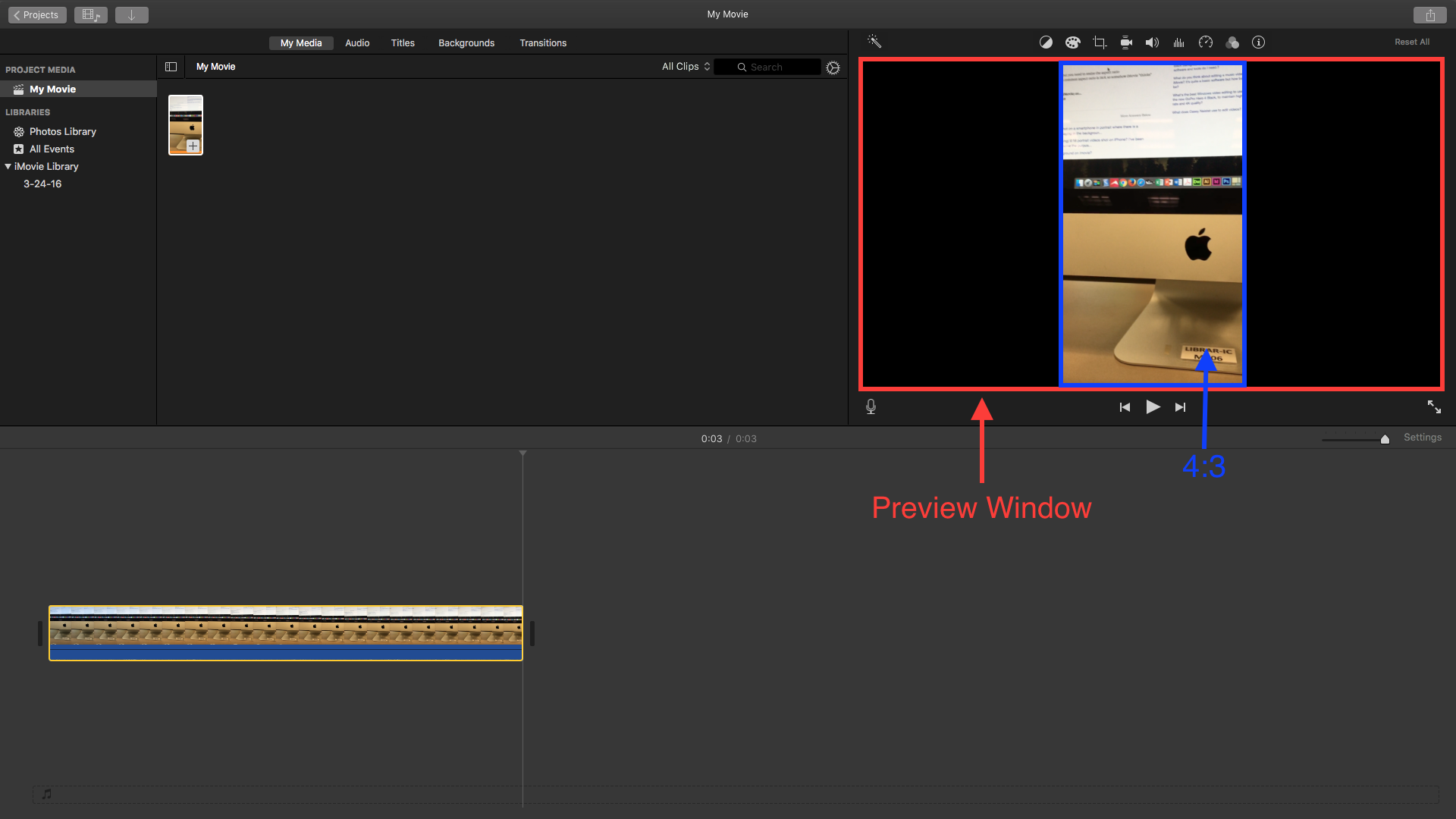Open the speed adjustment speedometer icon

click(x=1206, y=42)
